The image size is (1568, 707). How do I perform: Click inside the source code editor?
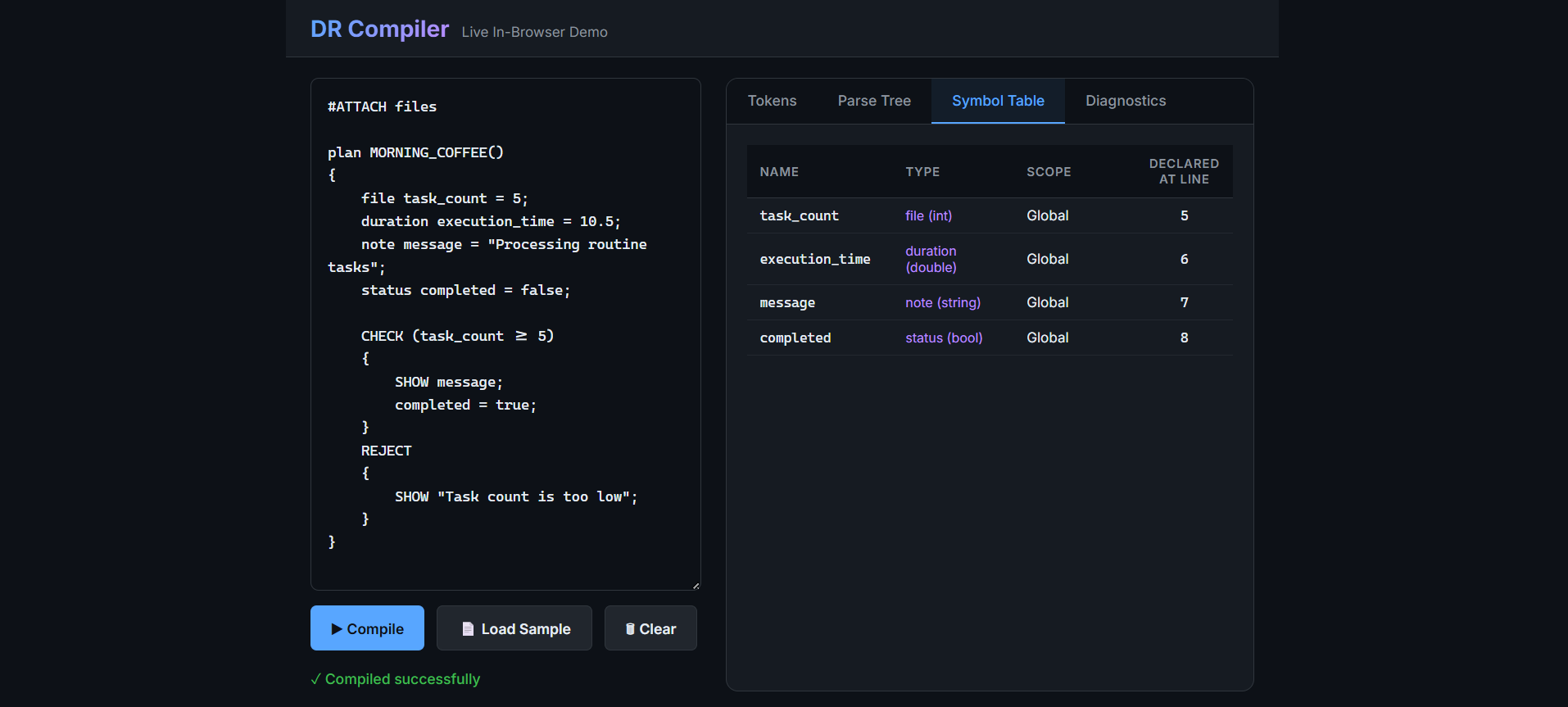(505, 334)
